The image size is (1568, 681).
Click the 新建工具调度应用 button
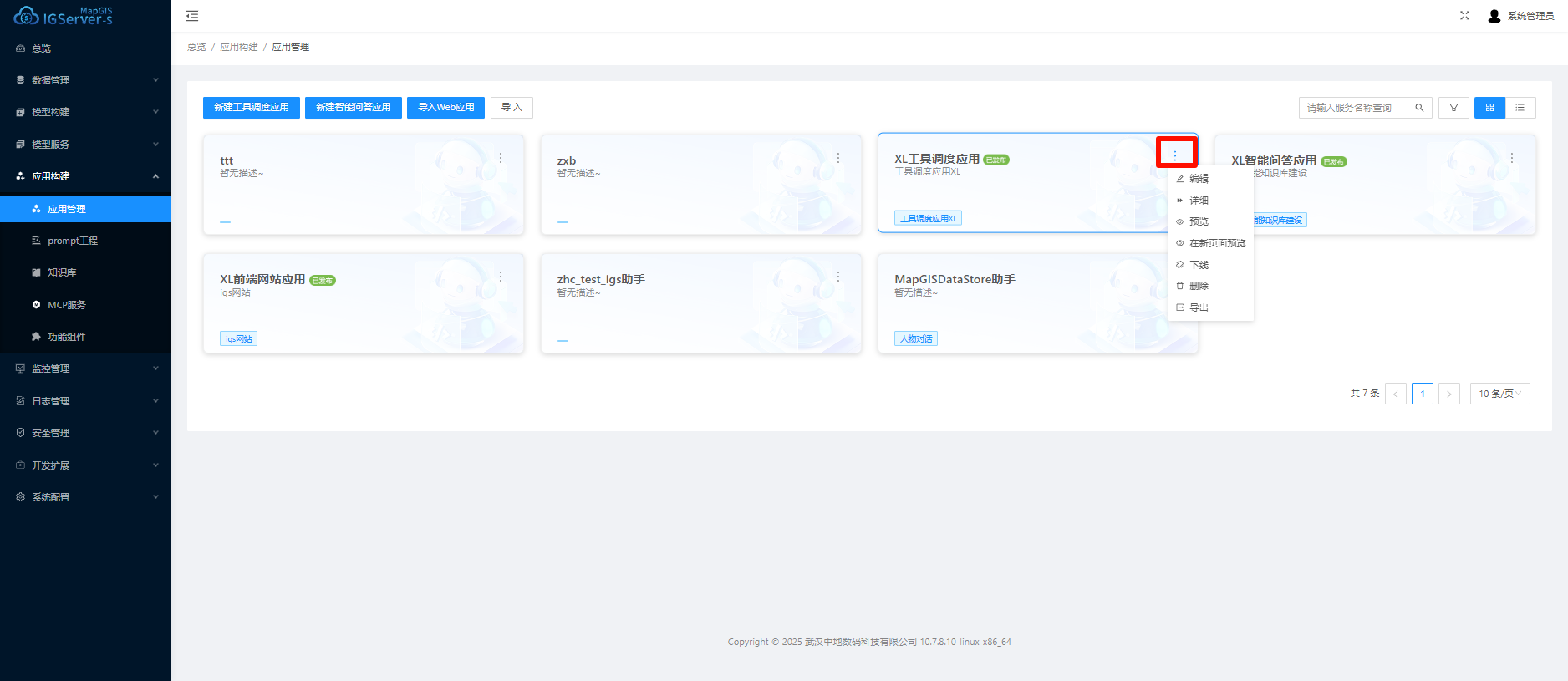click(x=251, y=108)
